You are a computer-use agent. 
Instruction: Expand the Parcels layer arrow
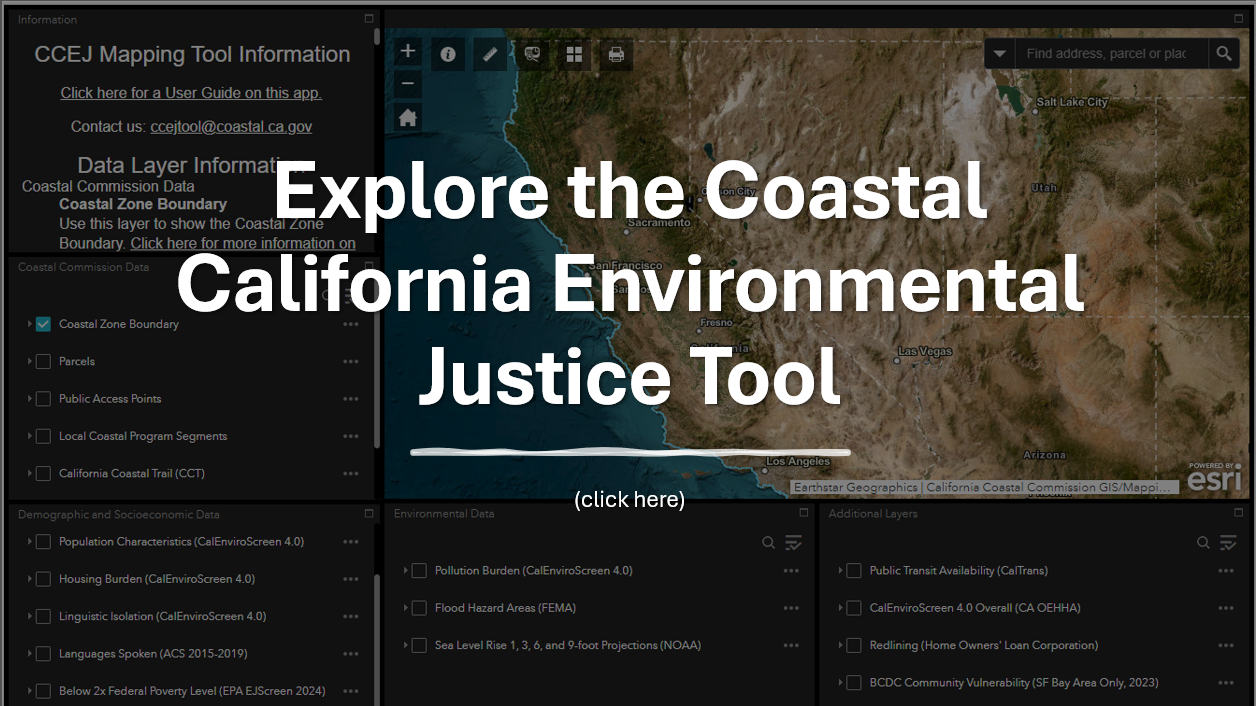(x=30, y=361)
